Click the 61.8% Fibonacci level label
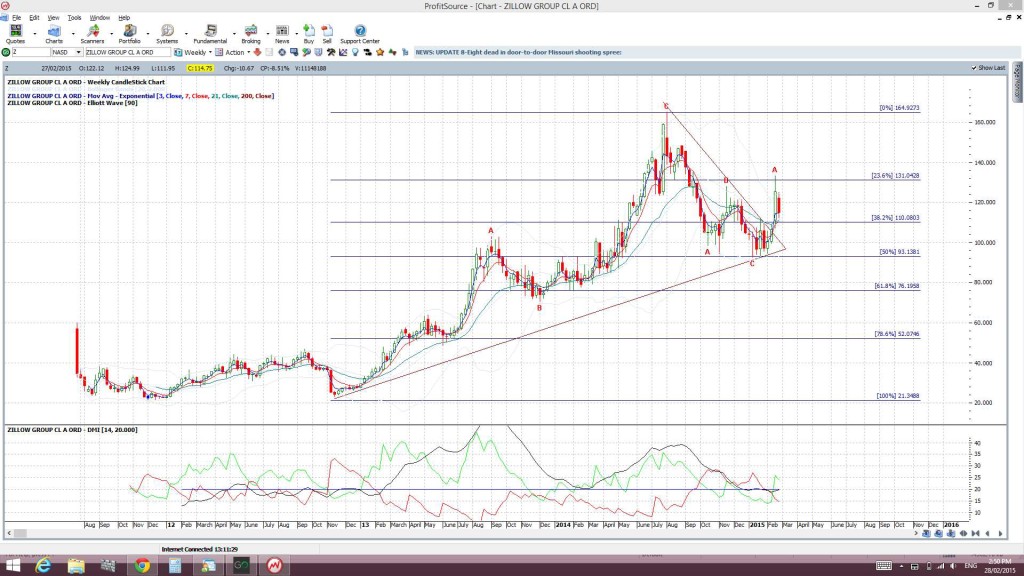Image resolution: width=1024 pixels, height=576 pixels. coord(897,286)
